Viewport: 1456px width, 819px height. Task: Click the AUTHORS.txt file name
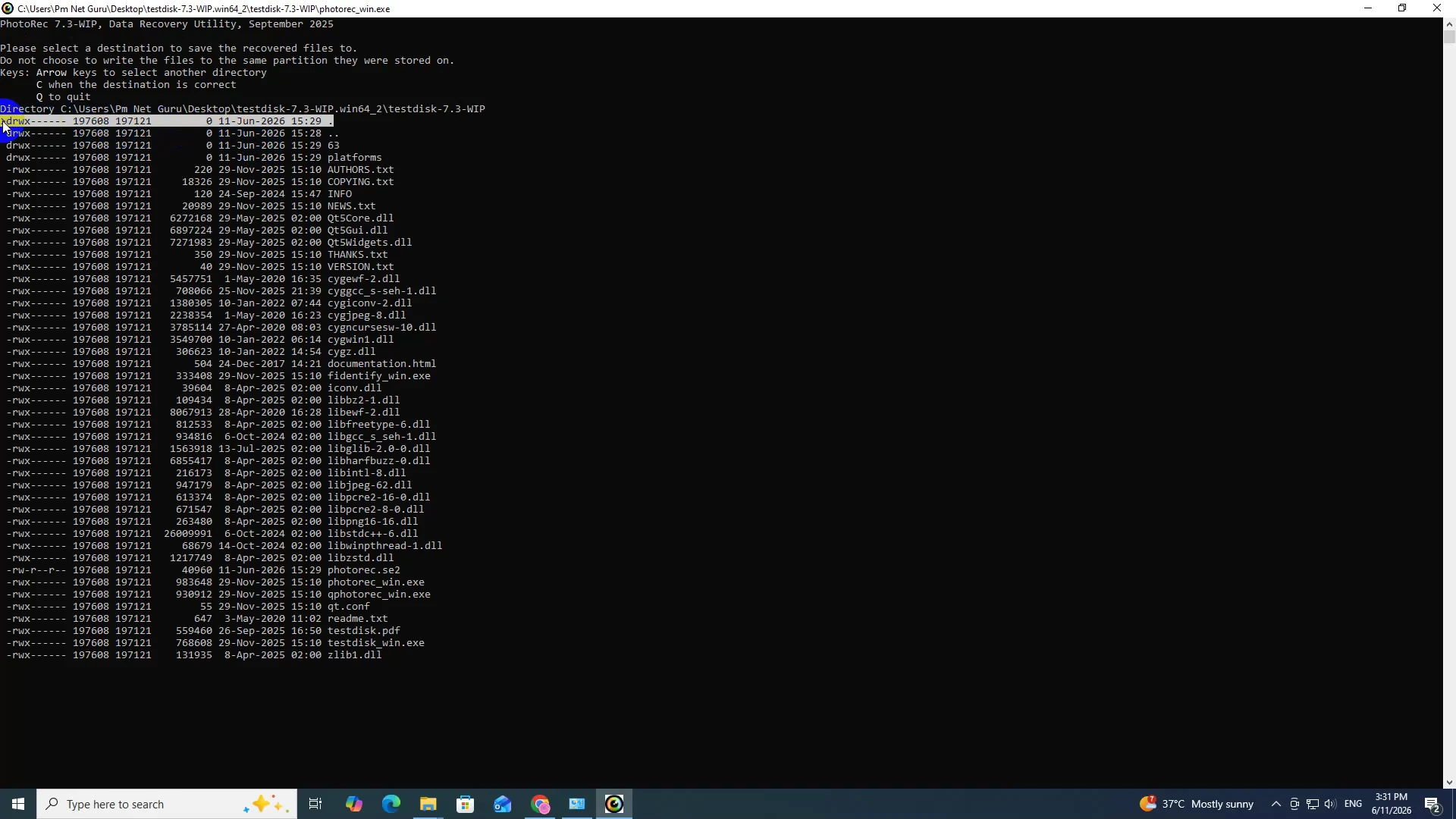point(360,170)
